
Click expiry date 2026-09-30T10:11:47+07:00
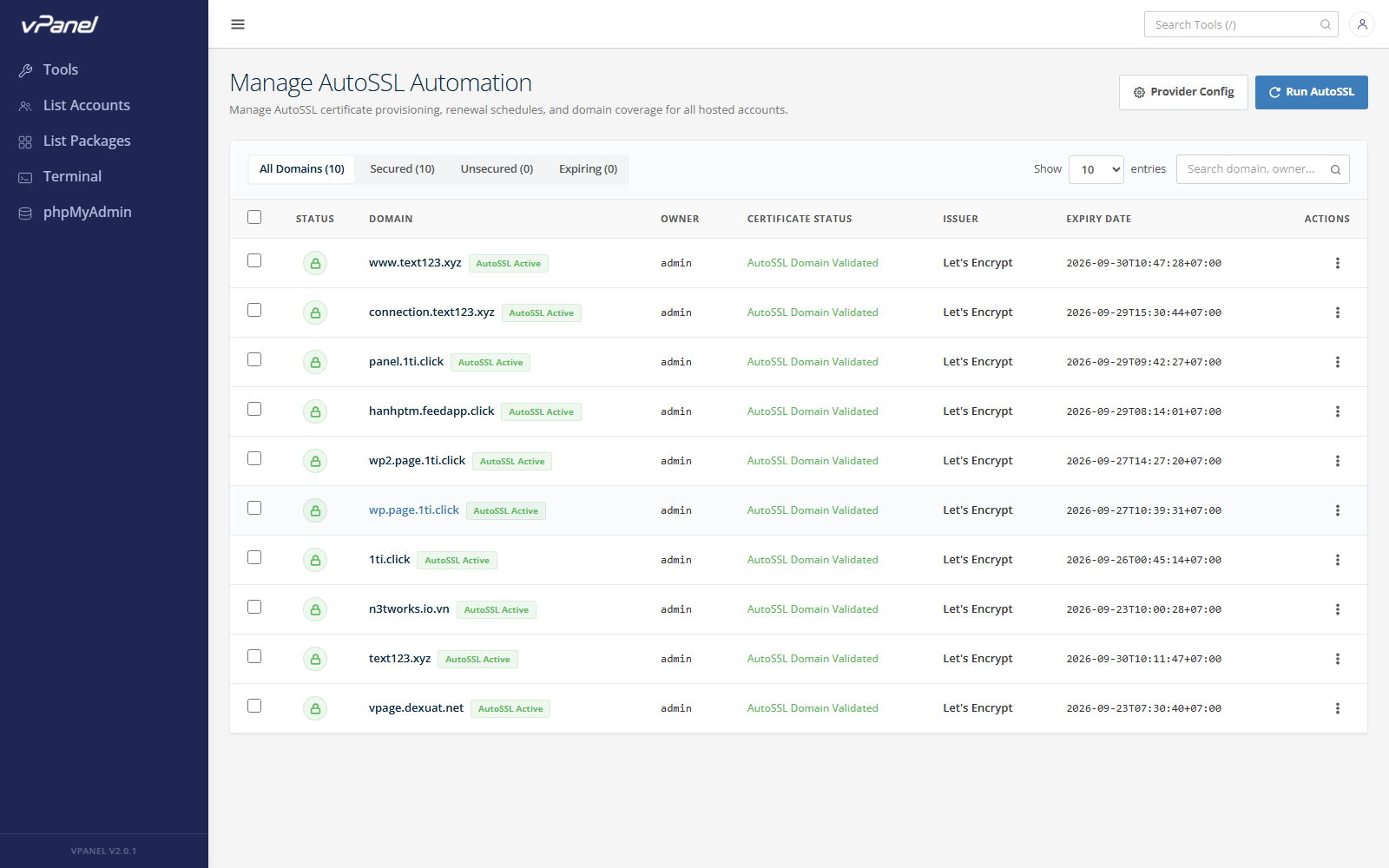coord(1143,659)
